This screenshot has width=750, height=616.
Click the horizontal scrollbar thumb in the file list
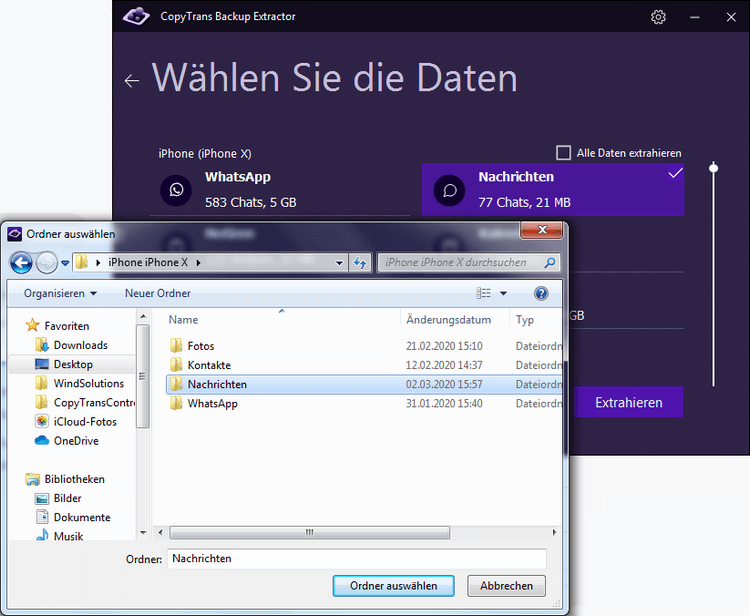(x=309, y=532)
